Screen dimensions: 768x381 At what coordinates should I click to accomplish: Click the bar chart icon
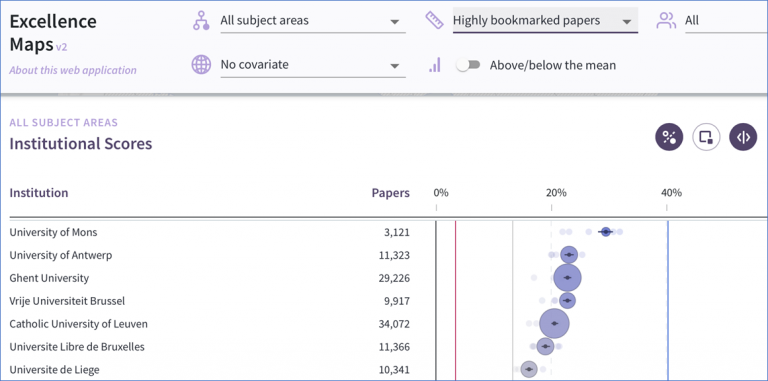point(435,65)
